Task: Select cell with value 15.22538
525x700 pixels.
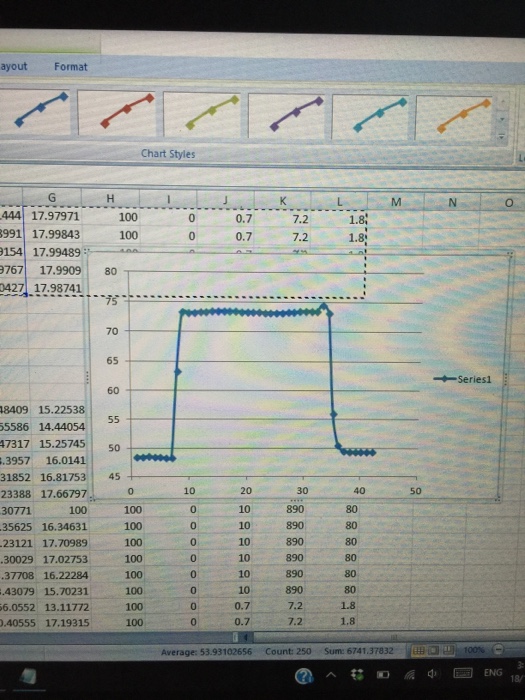Action: [57, 410]
